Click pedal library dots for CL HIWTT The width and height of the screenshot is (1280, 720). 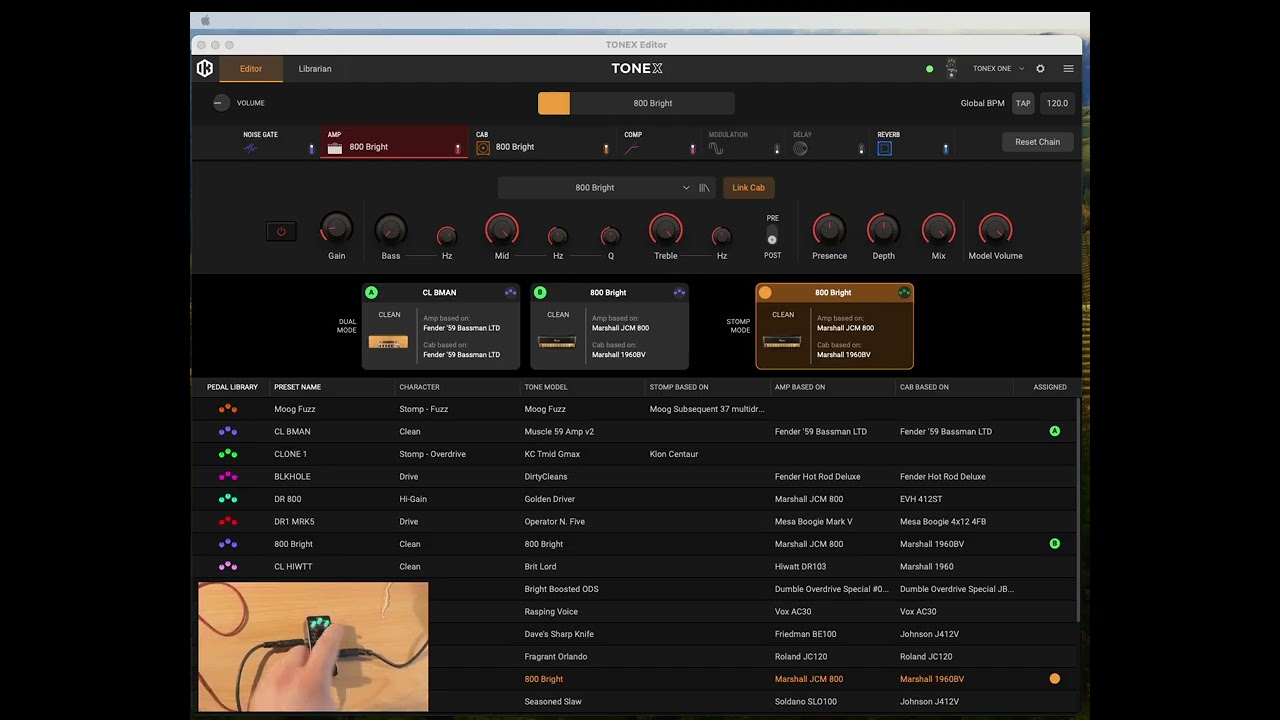point(228,566)
